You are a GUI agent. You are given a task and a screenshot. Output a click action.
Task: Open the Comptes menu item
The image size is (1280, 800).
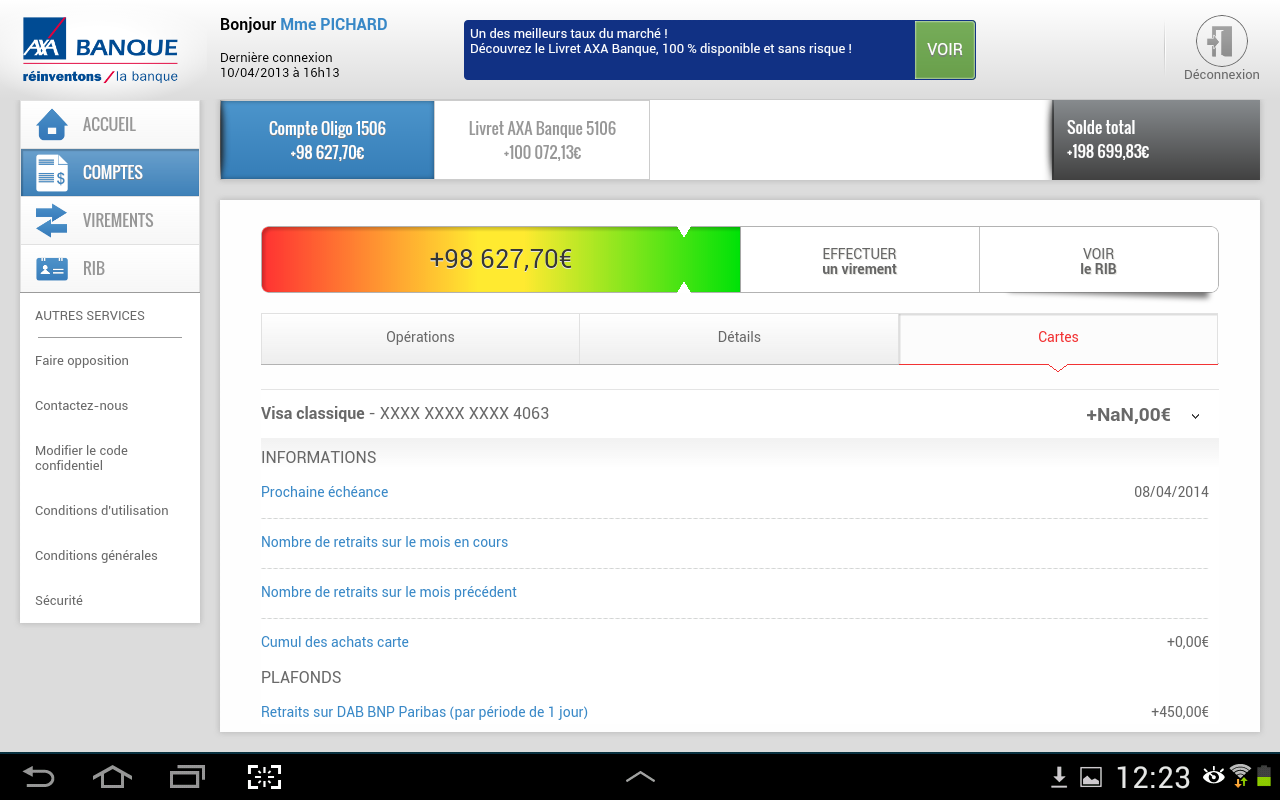click(x=110, y=173)
